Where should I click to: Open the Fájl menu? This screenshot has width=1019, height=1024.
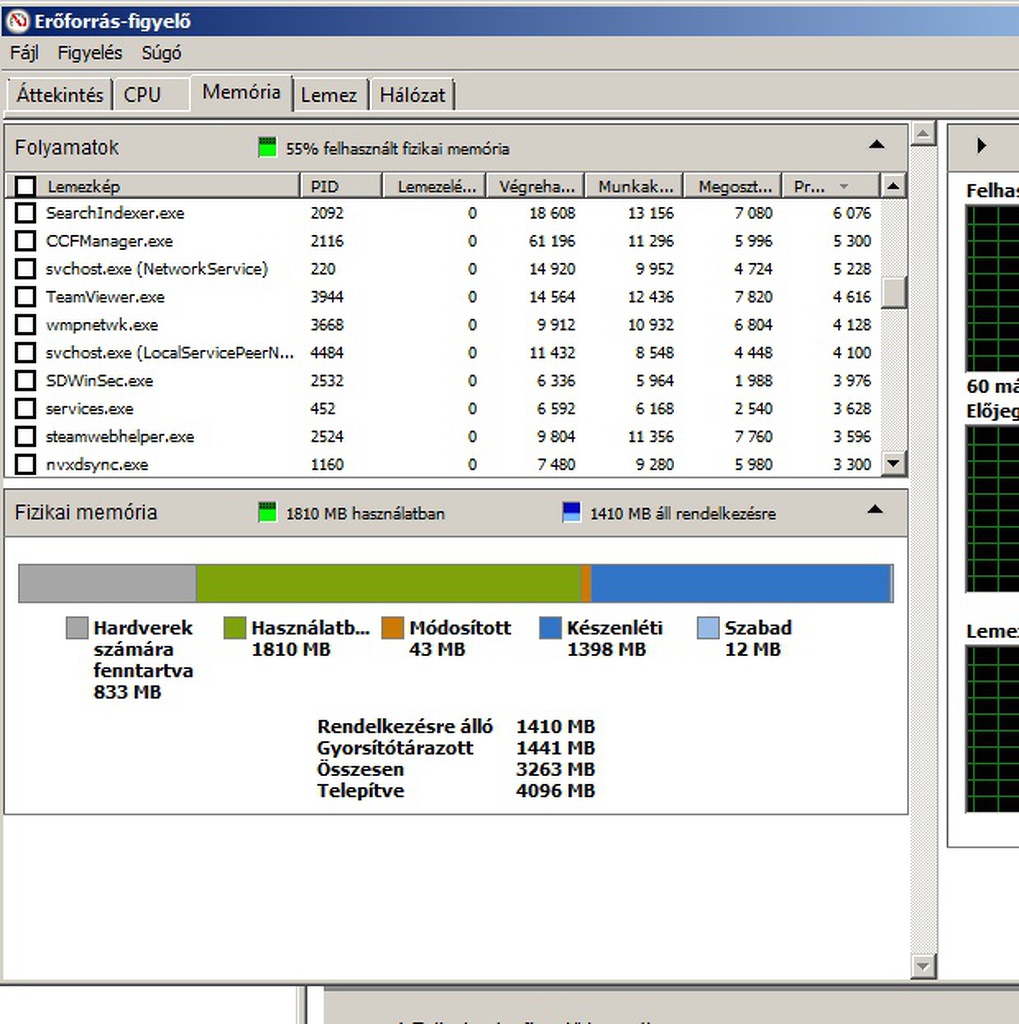click(x=24, y=53)
